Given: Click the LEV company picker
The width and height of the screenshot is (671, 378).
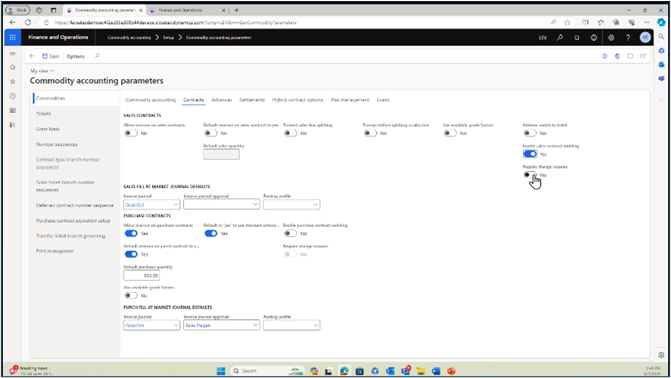Looking at the screenshot, I should pos(543,38).
